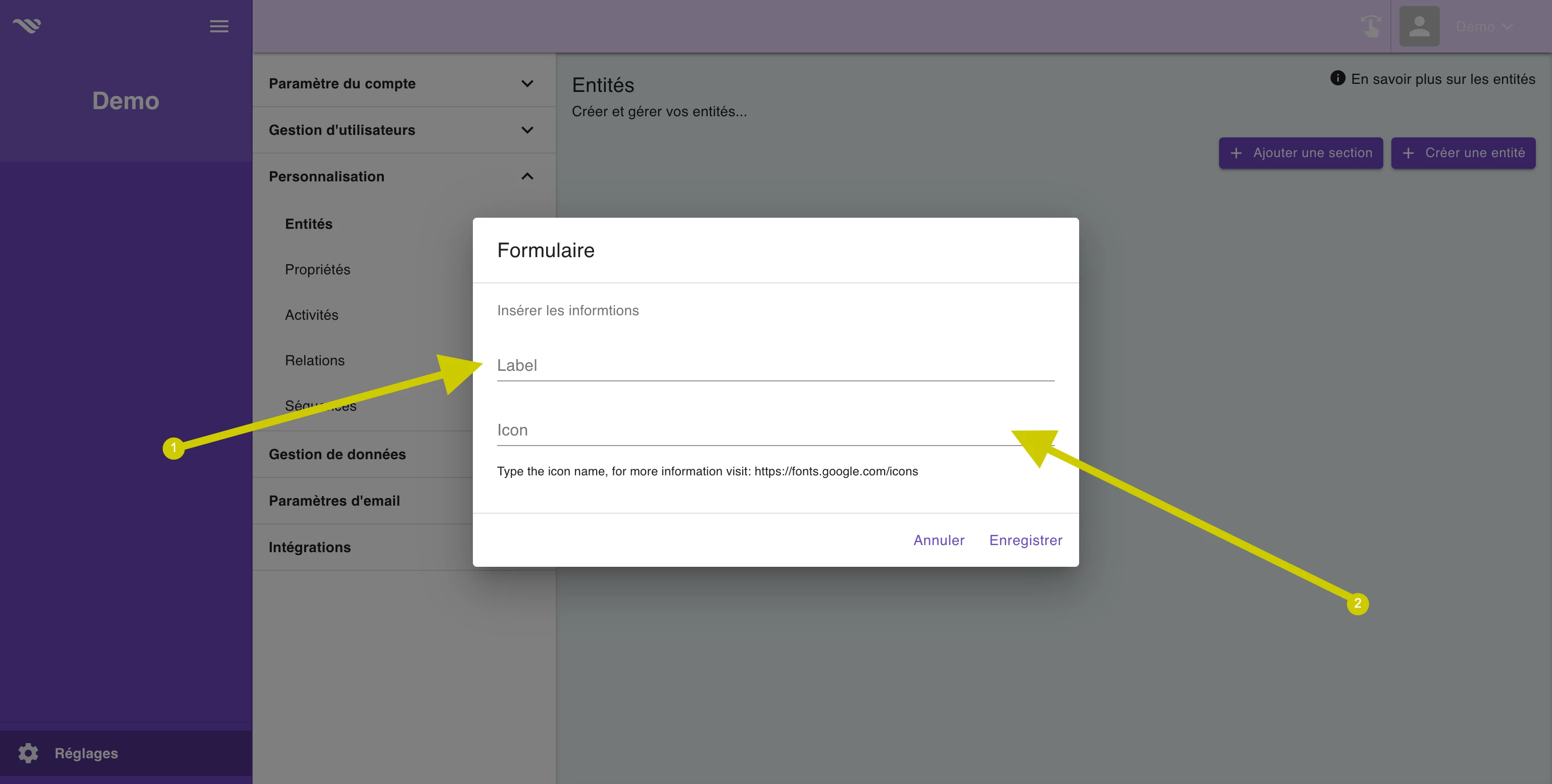Focus the Icon input field
Screen dimensions: 1552x784
click(x=775, y=430)
